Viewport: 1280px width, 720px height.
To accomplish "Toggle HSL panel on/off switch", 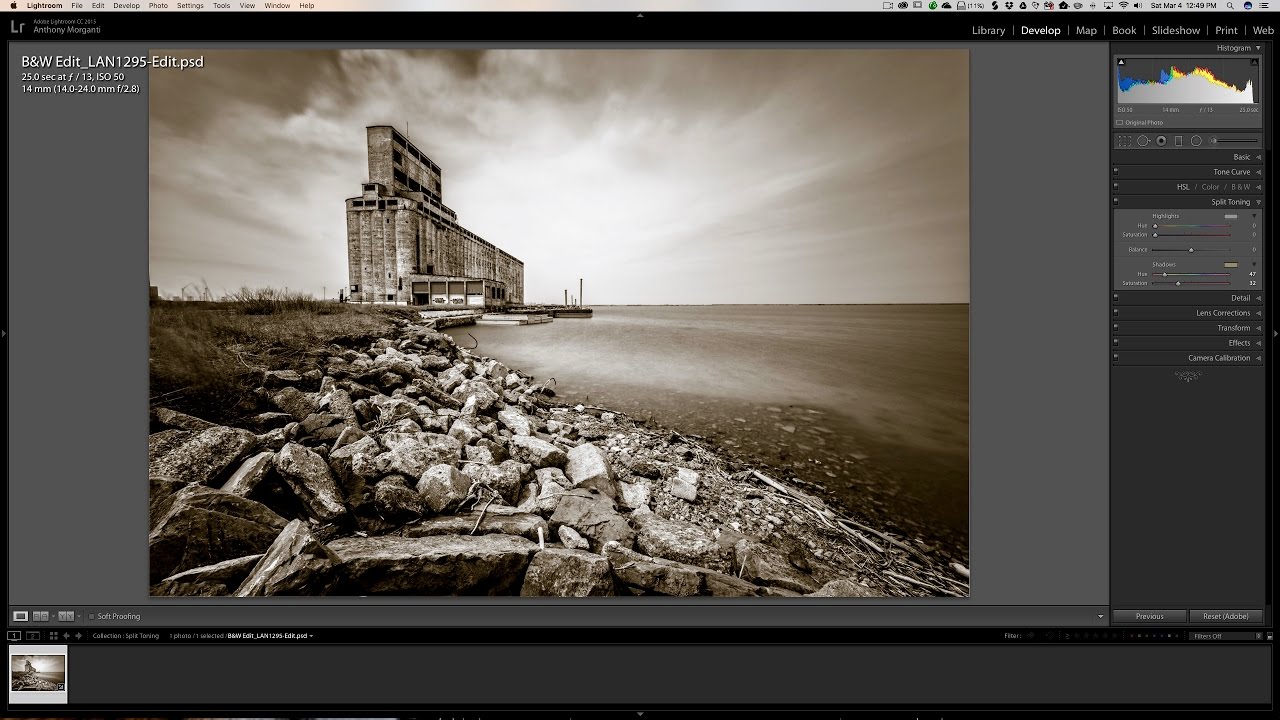I will coord(1116,187).
